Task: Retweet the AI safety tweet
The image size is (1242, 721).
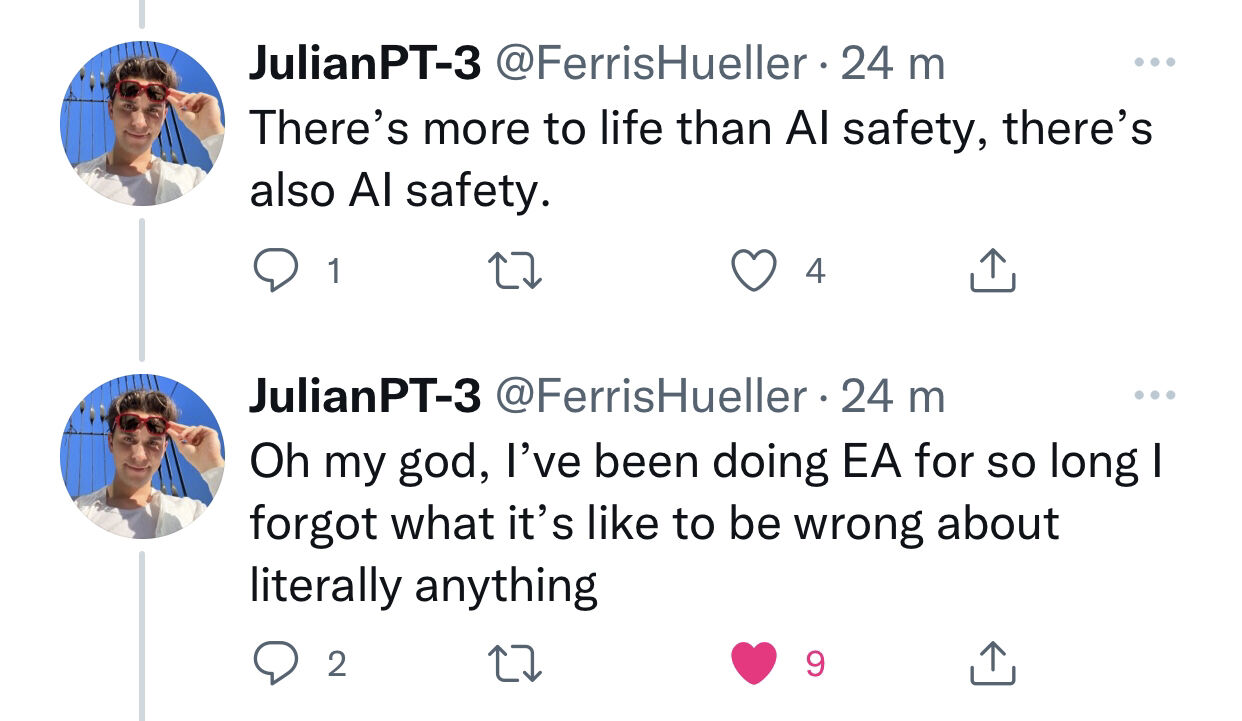Action: tap(514, 270)
